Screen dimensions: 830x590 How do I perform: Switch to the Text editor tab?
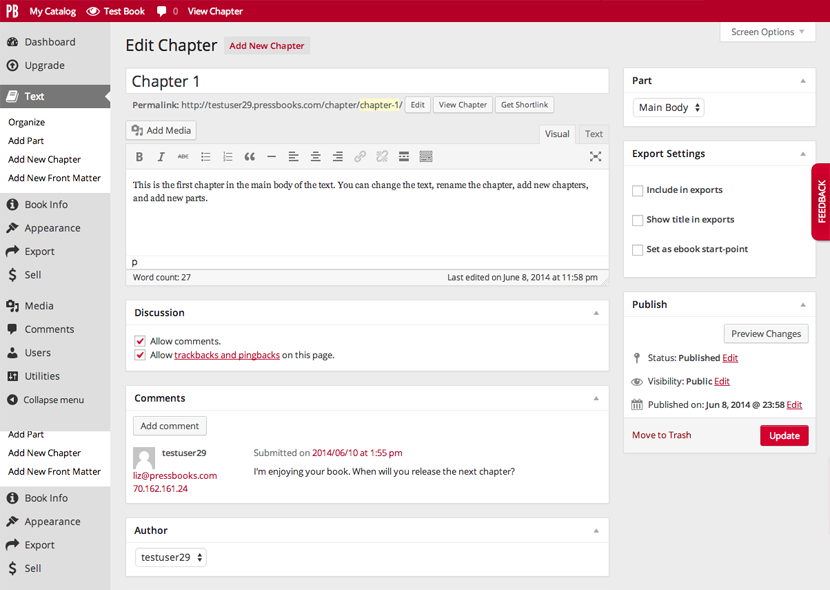pyautogui.click(x=593, y=134)
